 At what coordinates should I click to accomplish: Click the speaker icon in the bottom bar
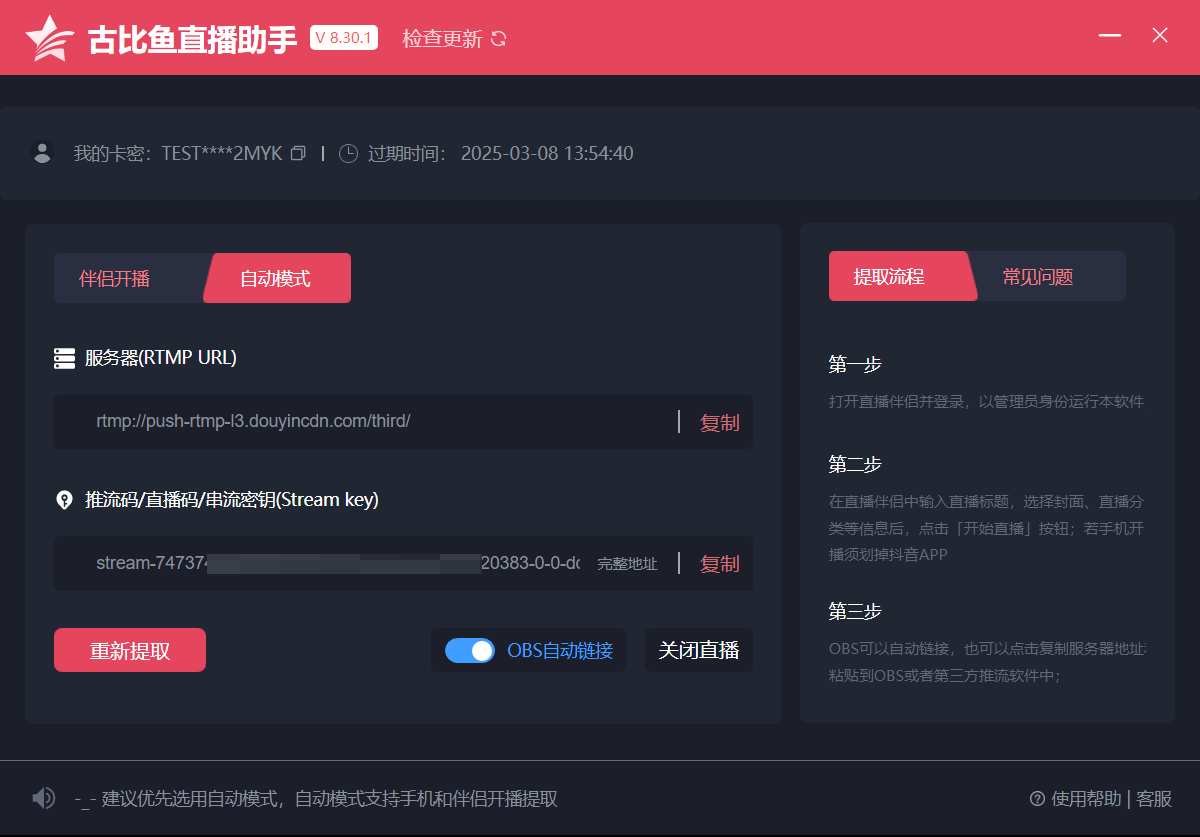click(43, 798)
